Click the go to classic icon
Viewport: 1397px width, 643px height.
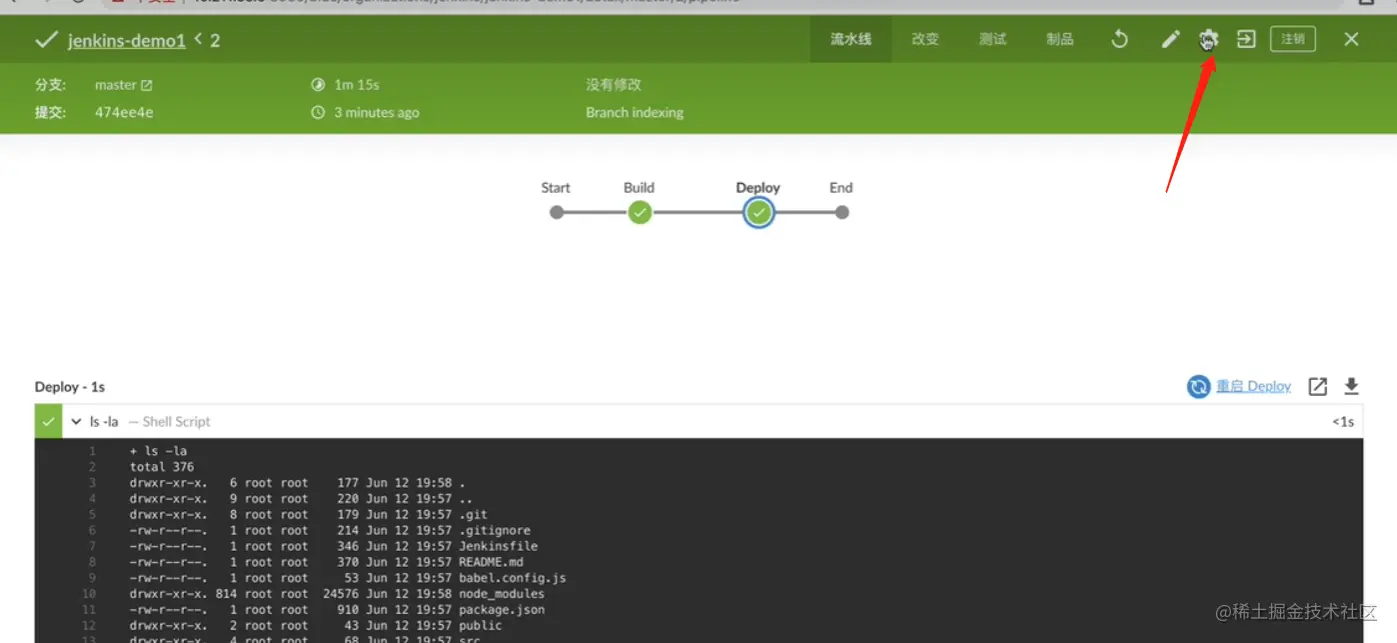click(1246, 39)
